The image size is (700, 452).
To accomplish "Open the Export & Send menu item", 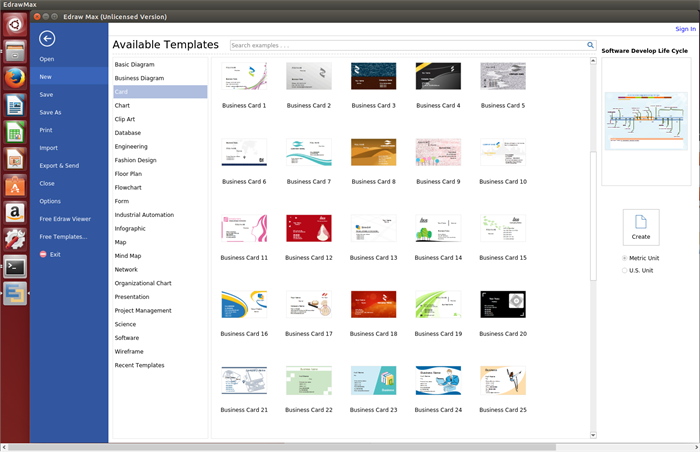I will [x=58, y=165].
